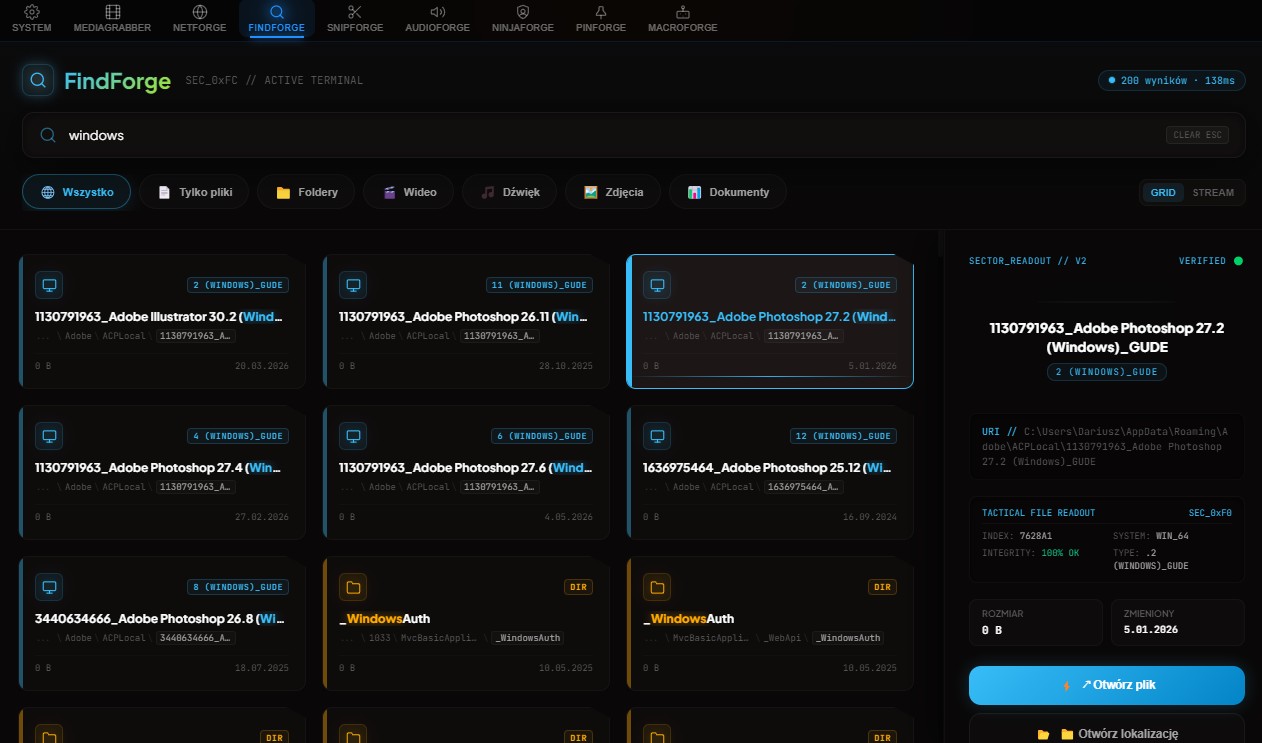This screenshot has width=1262, height=743.
Task: Switch to MediaGrabber module
Action: [112, 18]
